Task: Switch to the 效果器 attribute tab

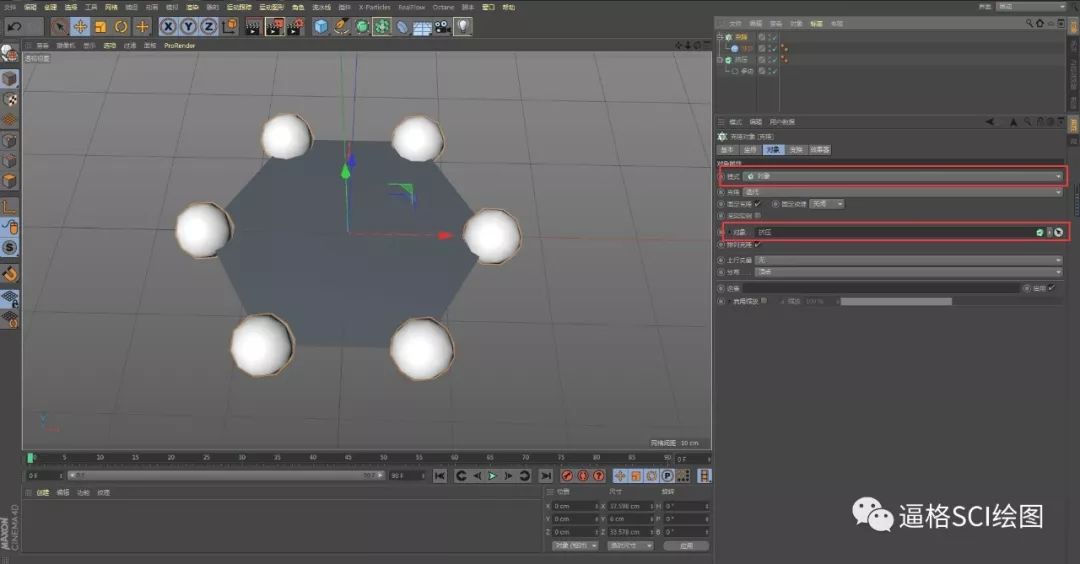Action: point(820,149)
